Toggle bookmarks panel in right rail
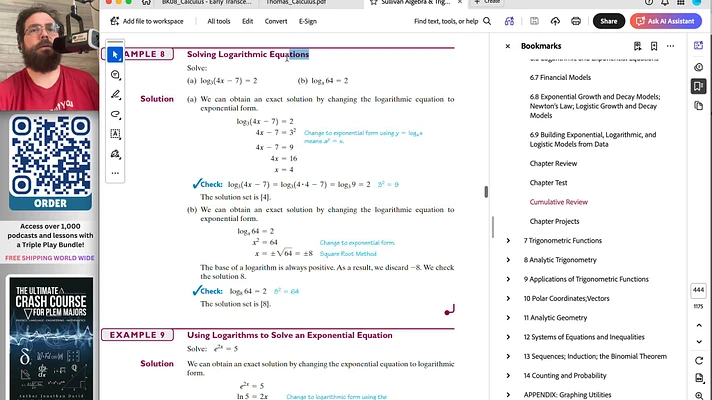This screenshot has height=400, width=712. (x=698, y=86)
